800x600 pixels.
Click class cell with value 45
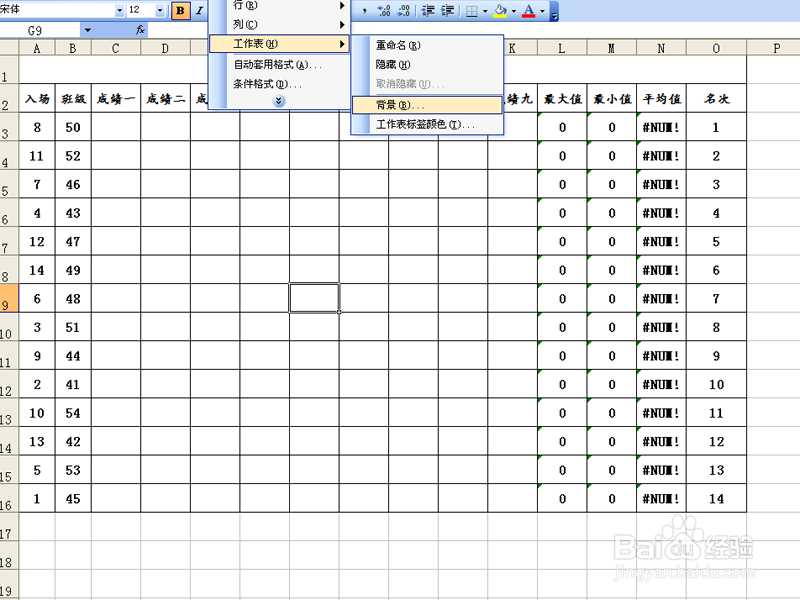pos(73,498)
